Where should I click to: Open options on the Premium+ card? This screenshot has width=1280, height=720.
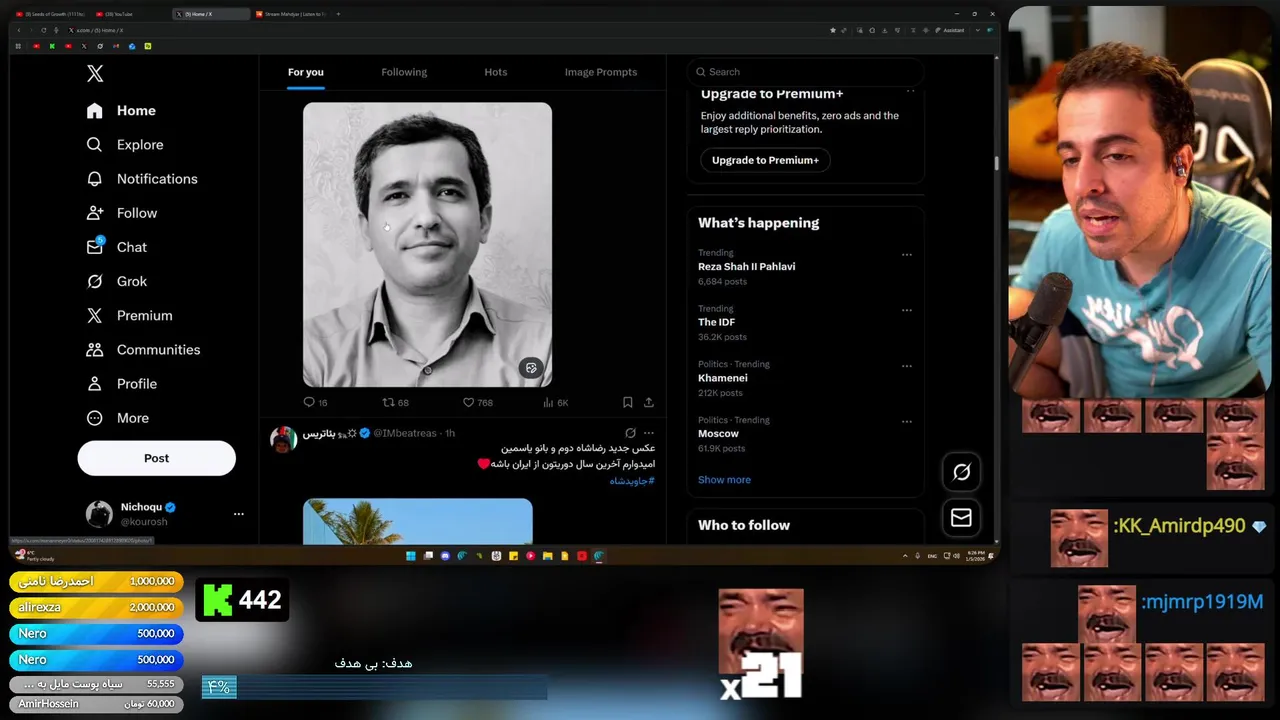tap(910, 91)
